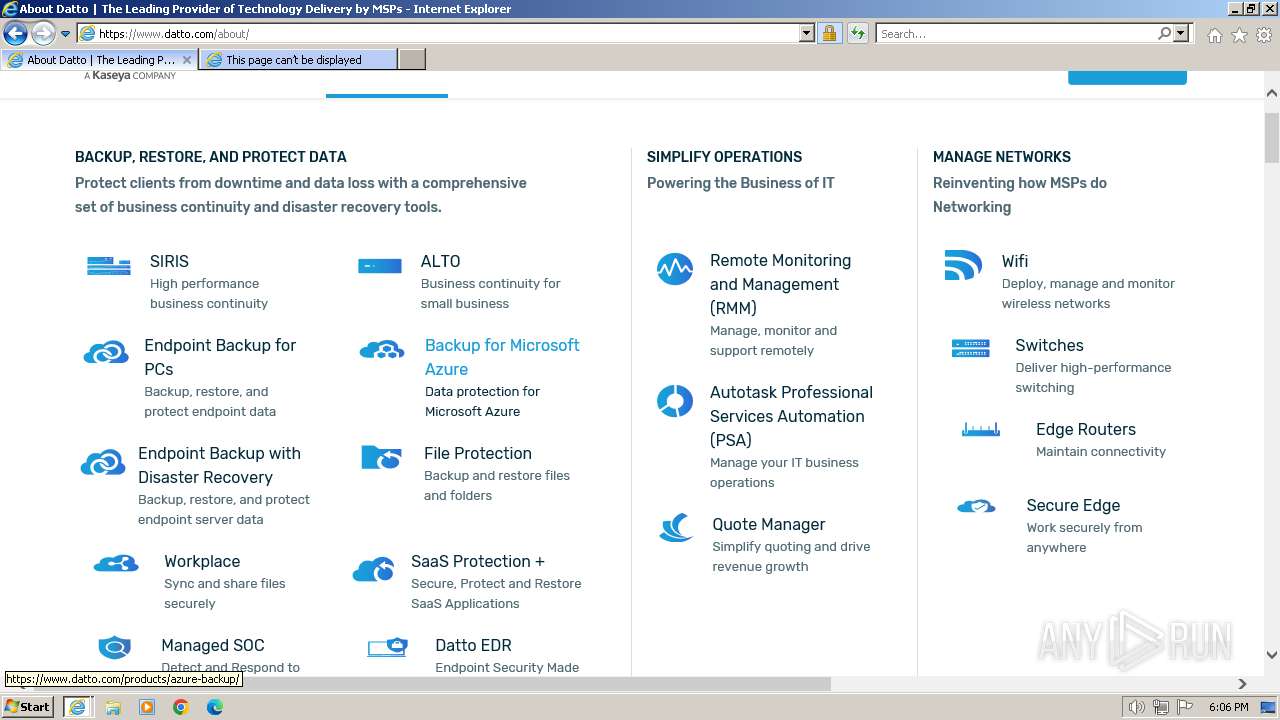Open the Datto EDR link
The width and height of the screenshot is (1280, 720).
click(473, 645)
